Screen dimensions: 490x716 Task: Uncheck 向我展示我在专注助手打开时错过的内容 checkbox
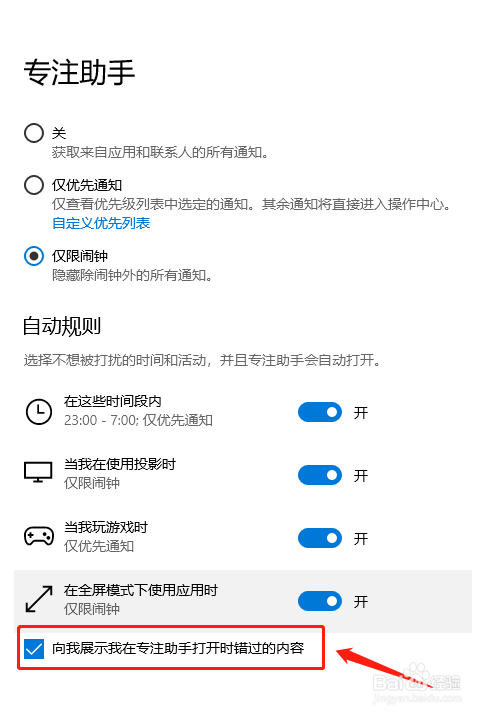[34, 648]
